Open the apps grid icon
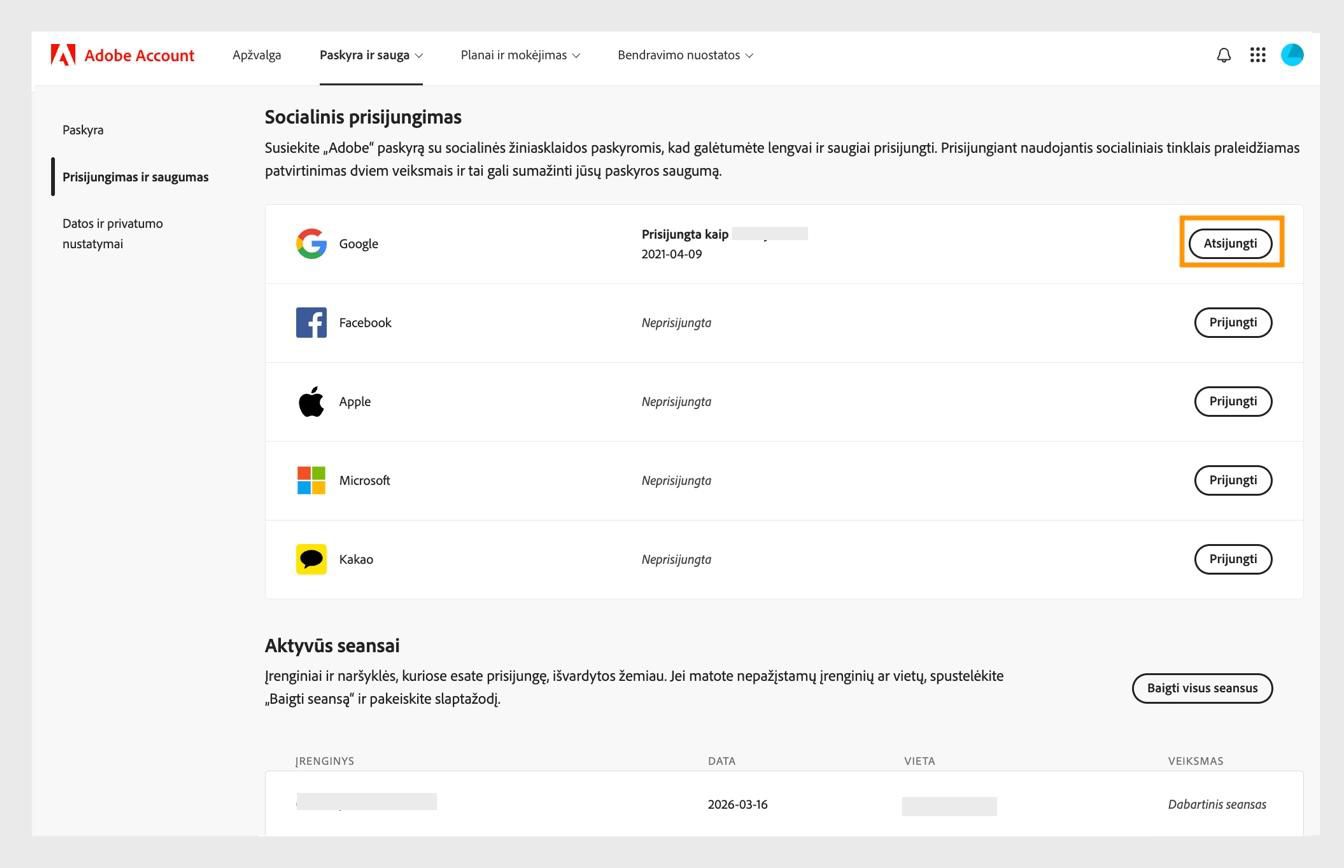 pyautogui.click(x=1258, y=55)
